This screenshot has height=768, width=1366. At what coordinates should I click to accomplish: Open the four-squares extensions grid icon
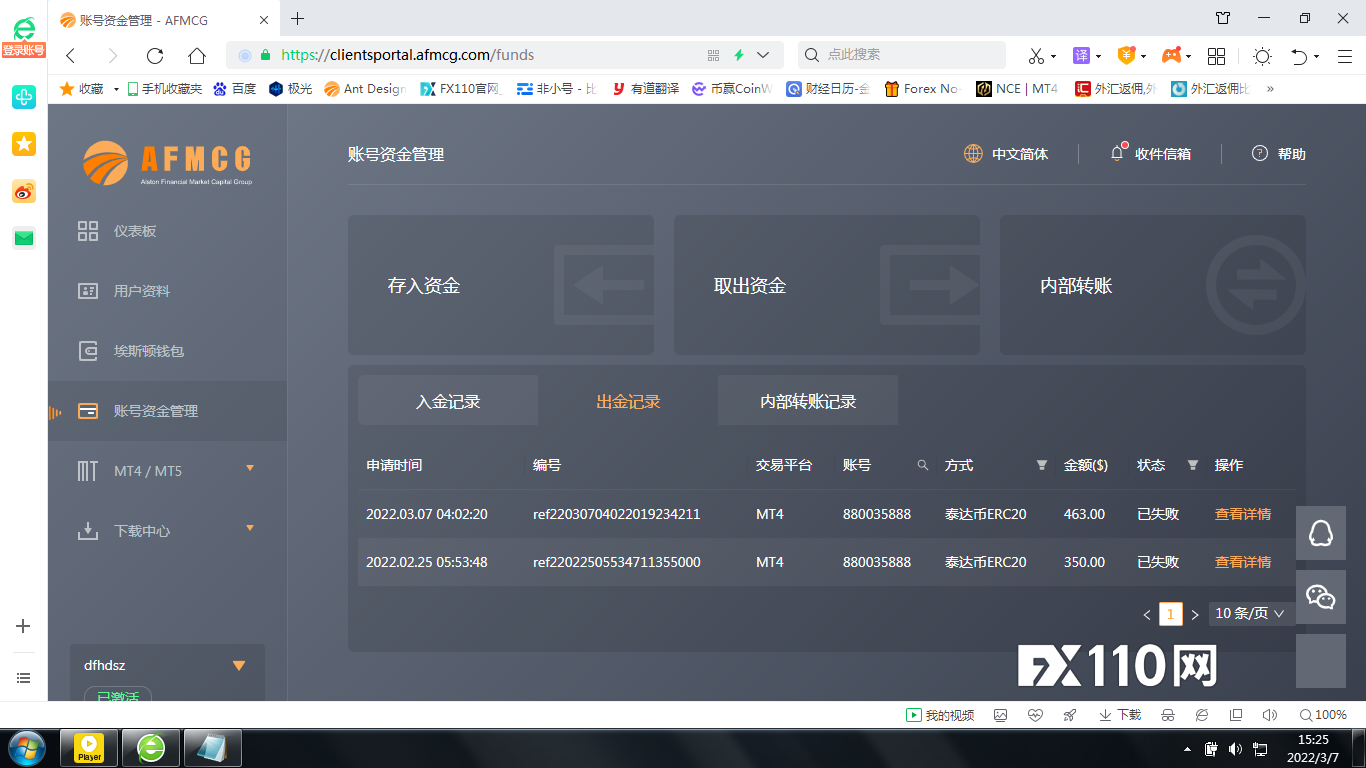point(1216,56)
